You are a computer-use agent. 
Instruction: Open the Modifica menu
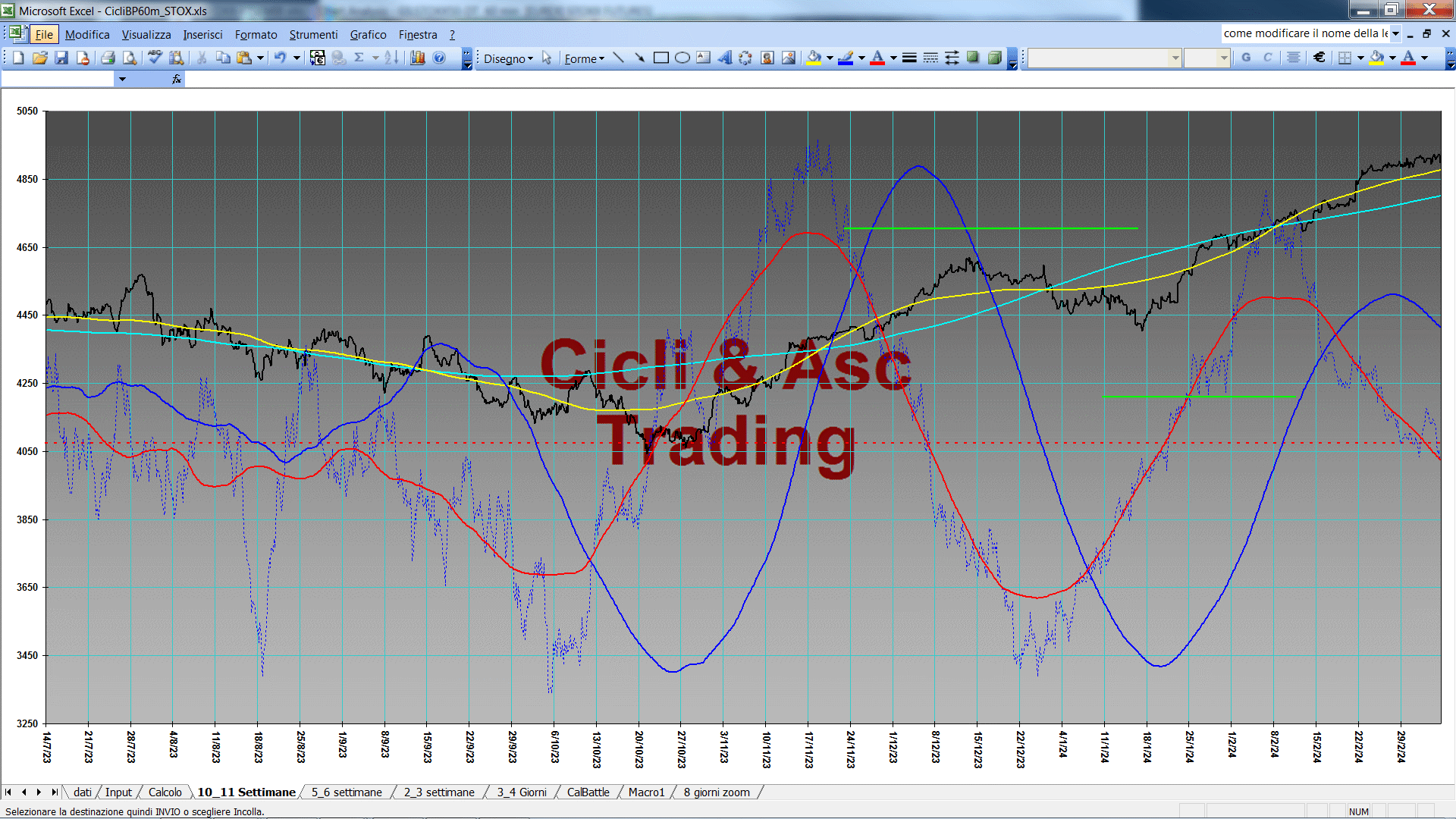[87, 34]
